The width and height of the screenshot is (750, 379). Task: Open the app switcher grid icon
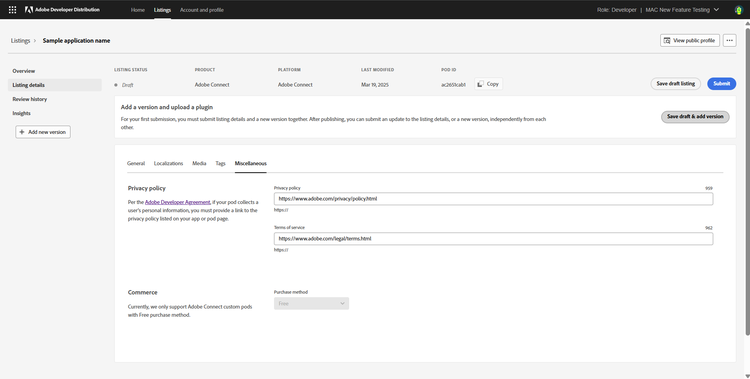12,10
